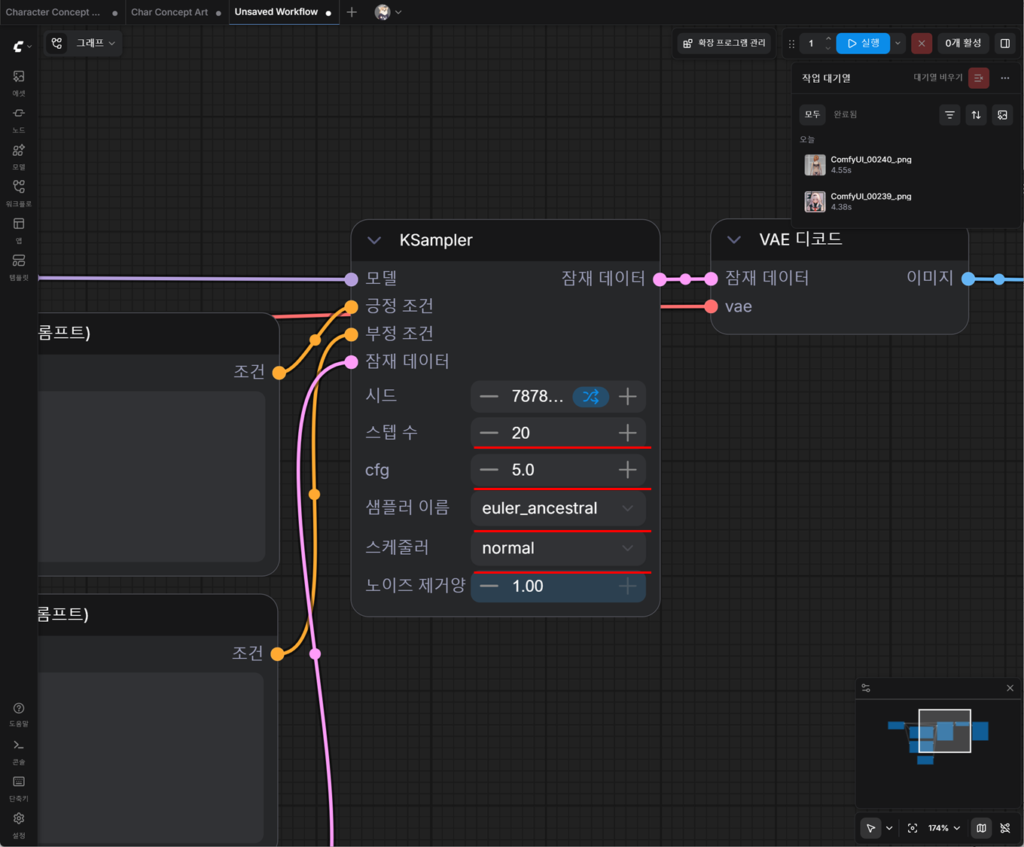The height and width of the screenshot is (847, 1024).
Task: Toggle link visibility icon in bottom toolbar
Action: coord(1005,828)
